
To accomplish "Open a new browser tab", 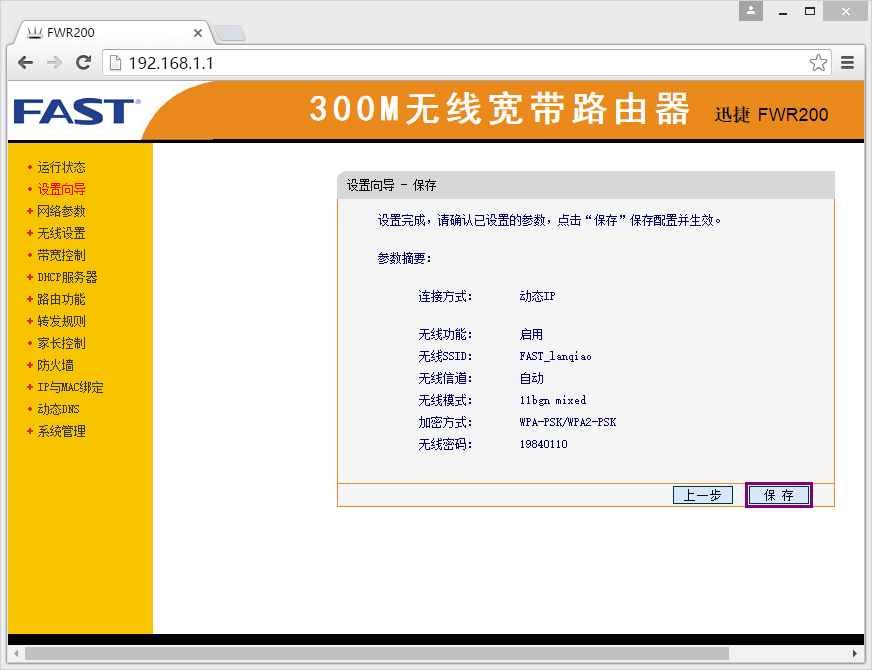I will pos(230,33).
